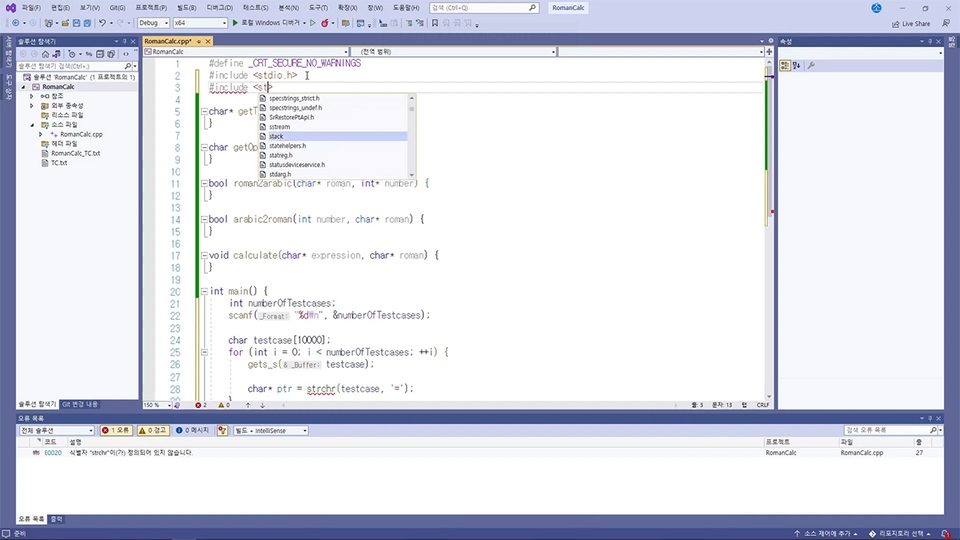The height and width of the screenshot is (540, 960).
Task: Click the pending changes filter clock icon
Action: (x=72, y=54)
